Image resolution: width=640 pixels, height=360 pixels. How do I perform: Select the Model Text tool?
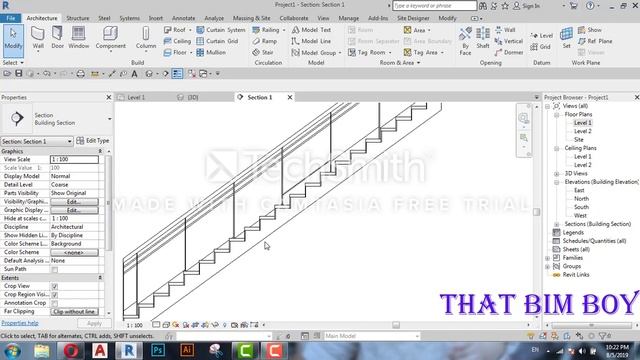pos(311,30)
